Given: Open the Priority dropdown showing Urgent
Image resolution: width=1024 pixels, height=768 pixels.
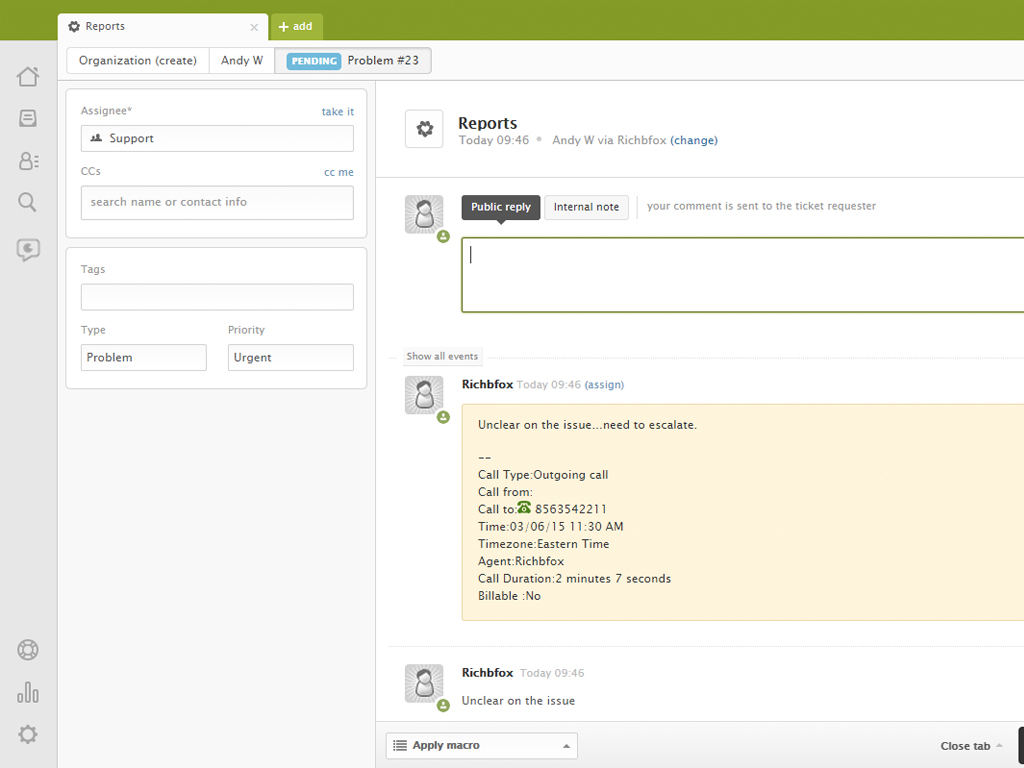Looking at the screenshot, I should click(290, 358).
